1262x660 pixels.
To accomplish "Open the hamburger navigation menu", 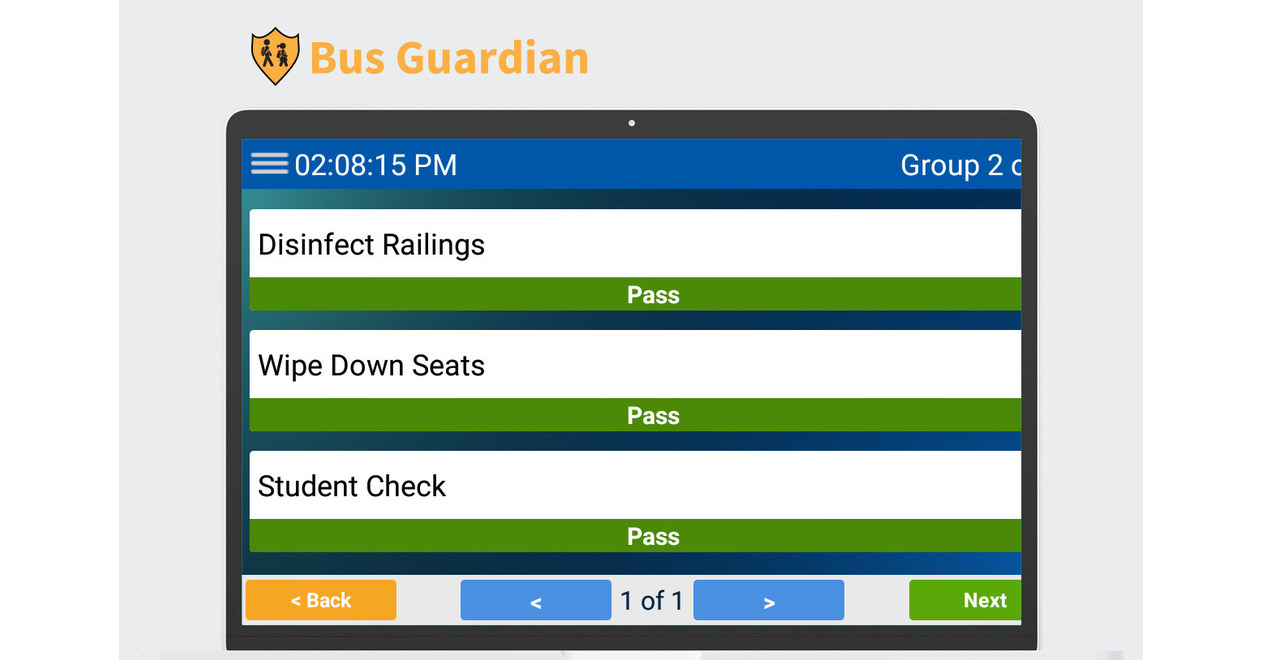I will (x=268, y=163).
